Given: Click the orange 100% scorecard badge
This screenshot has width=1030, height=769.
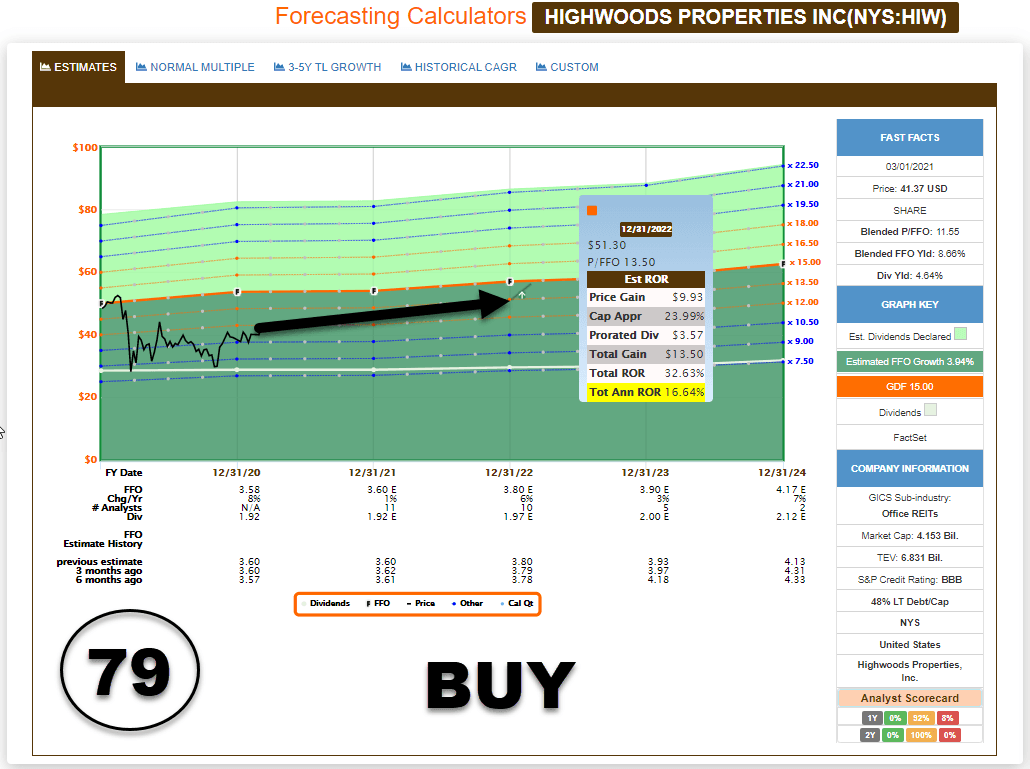Looking at the screenshot, I should click(x=921, y=735).
